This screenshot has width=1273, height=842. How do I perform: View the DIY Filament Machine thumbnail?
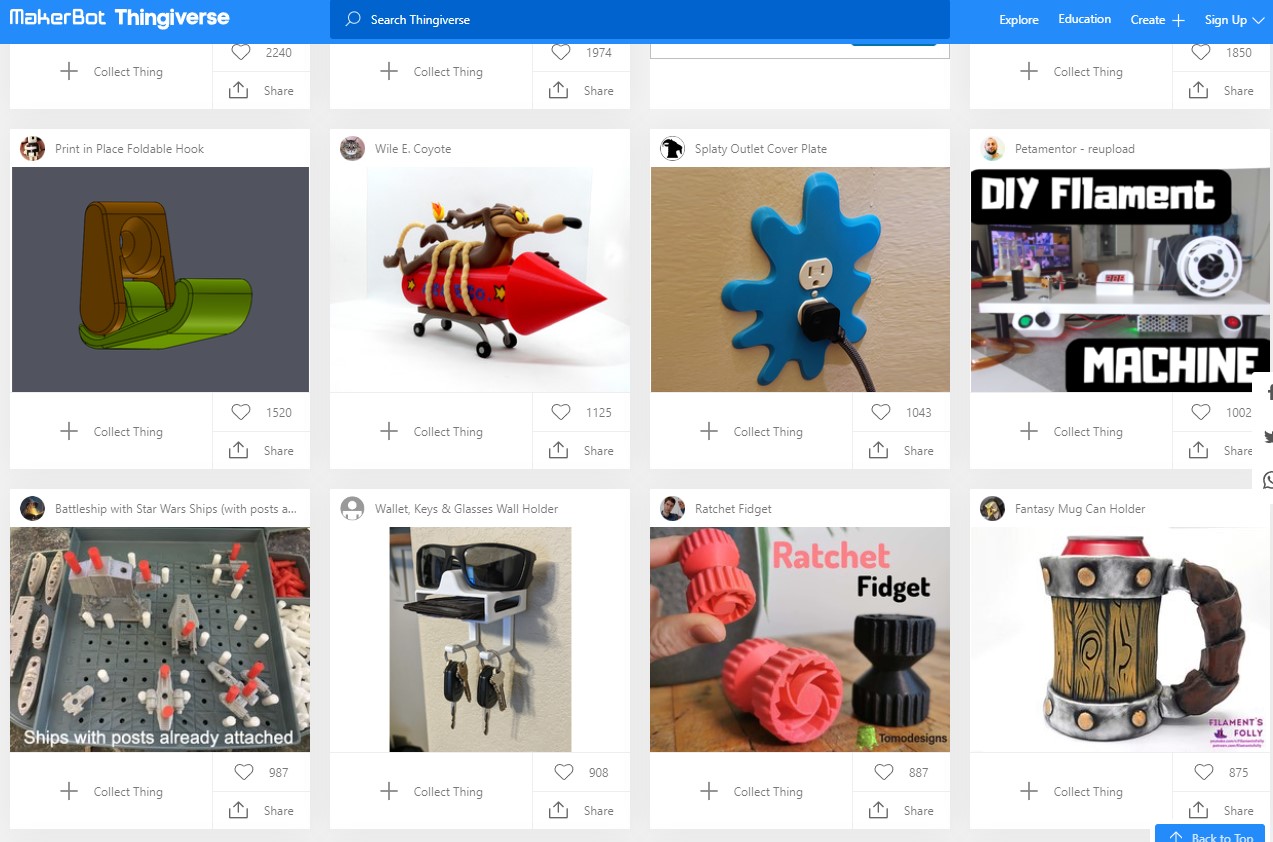click(x=1120, y=279)
